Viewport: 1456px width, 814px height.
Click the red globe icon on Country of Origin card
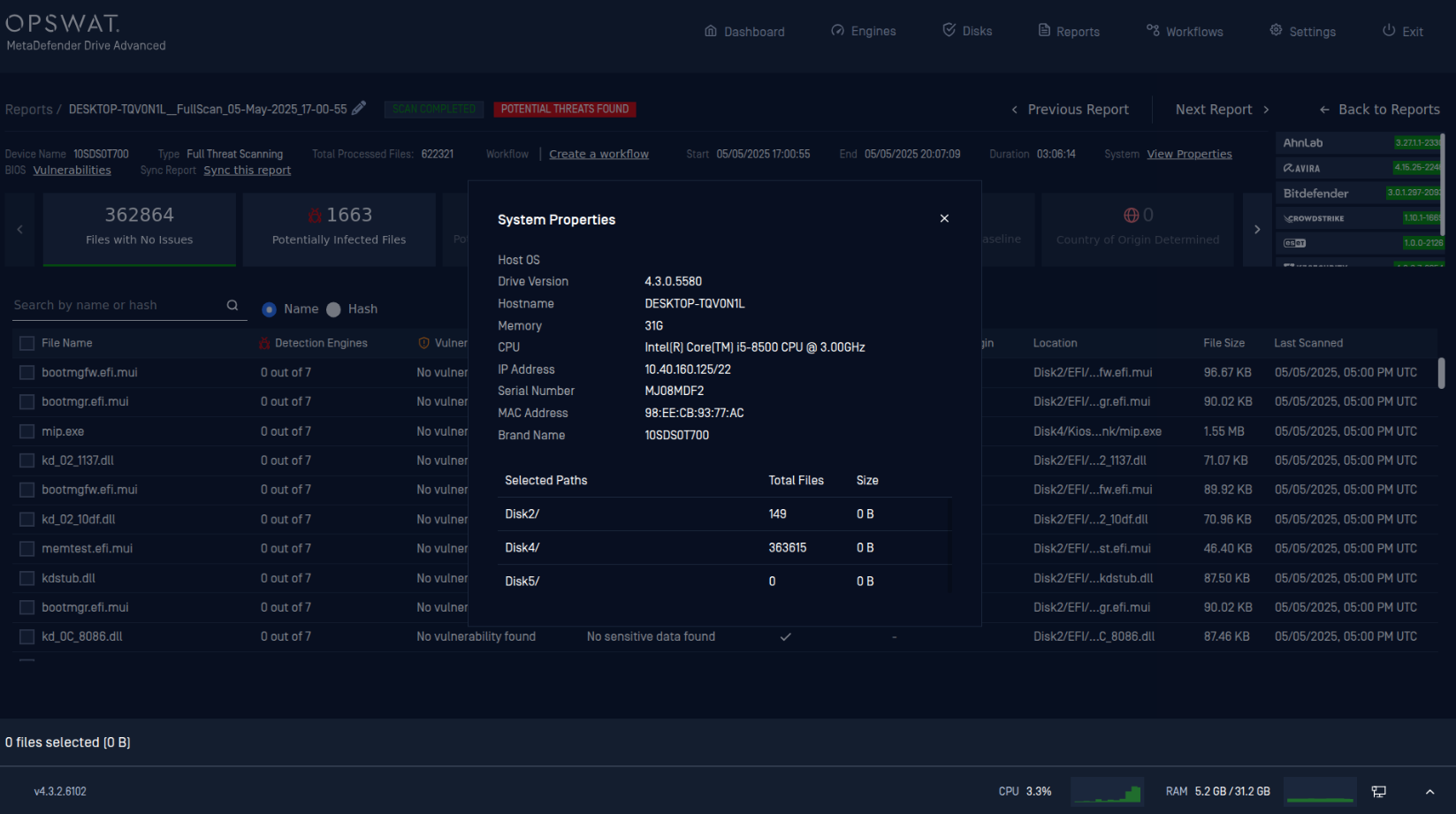click(1131, 215)
